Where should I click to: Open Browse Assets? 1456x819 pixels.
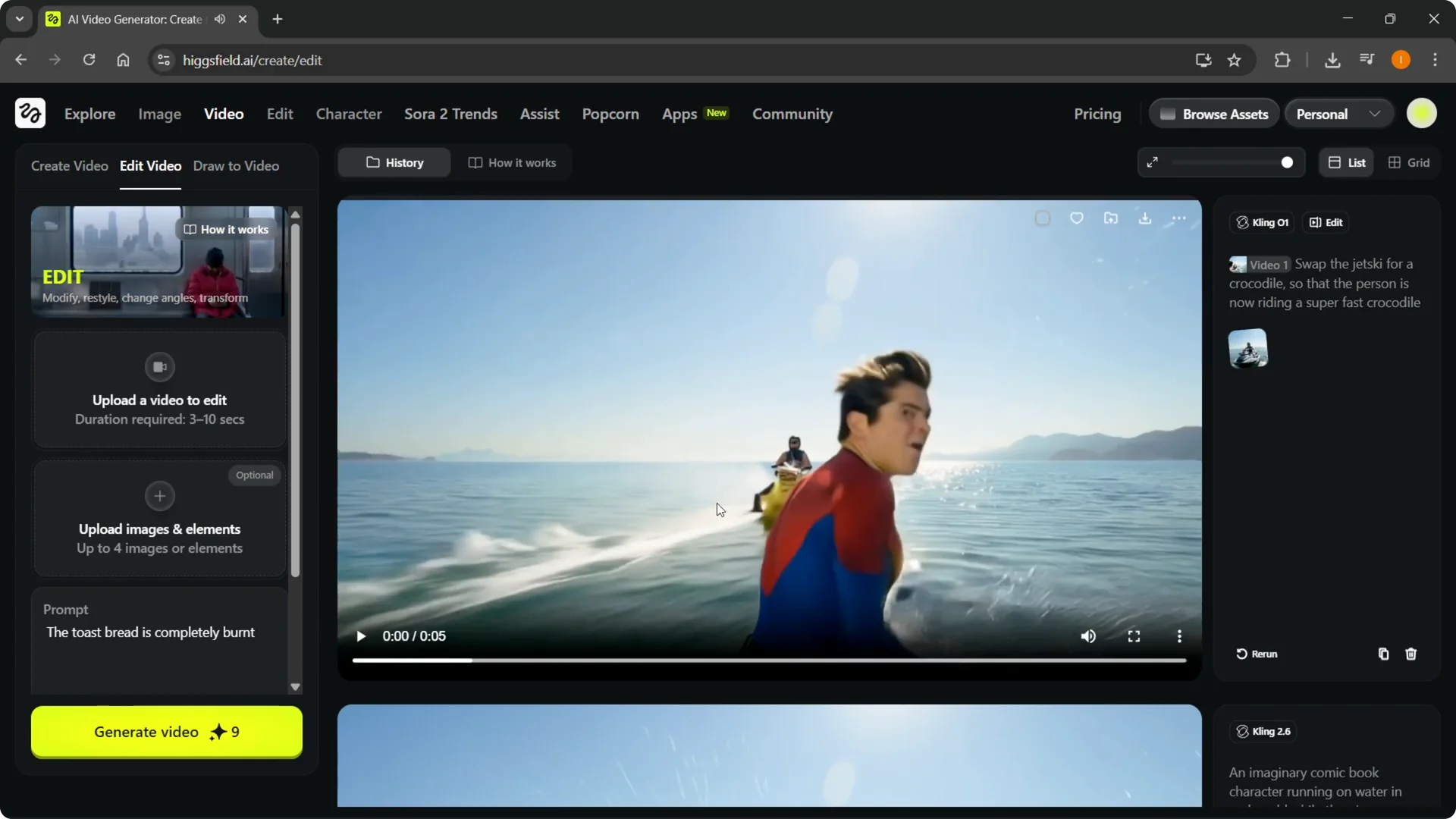tap(1214, 113)
